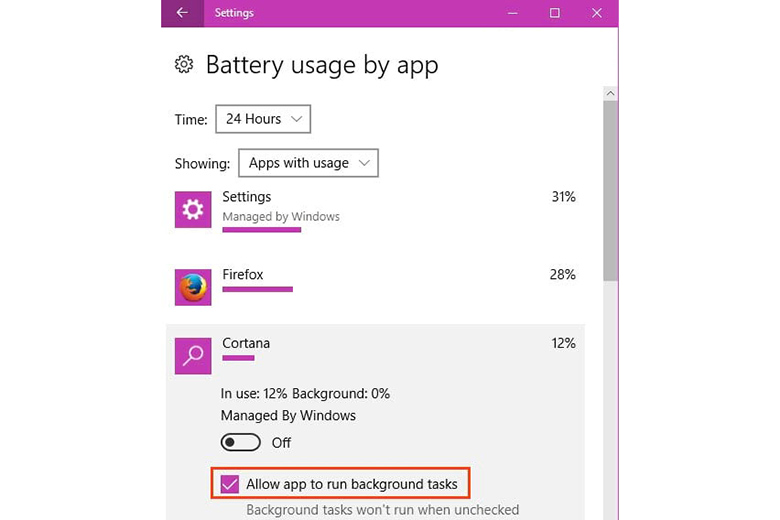Maximize the Settings window
The width and height of the screenshot is (780, 520).
coord(555,13)
